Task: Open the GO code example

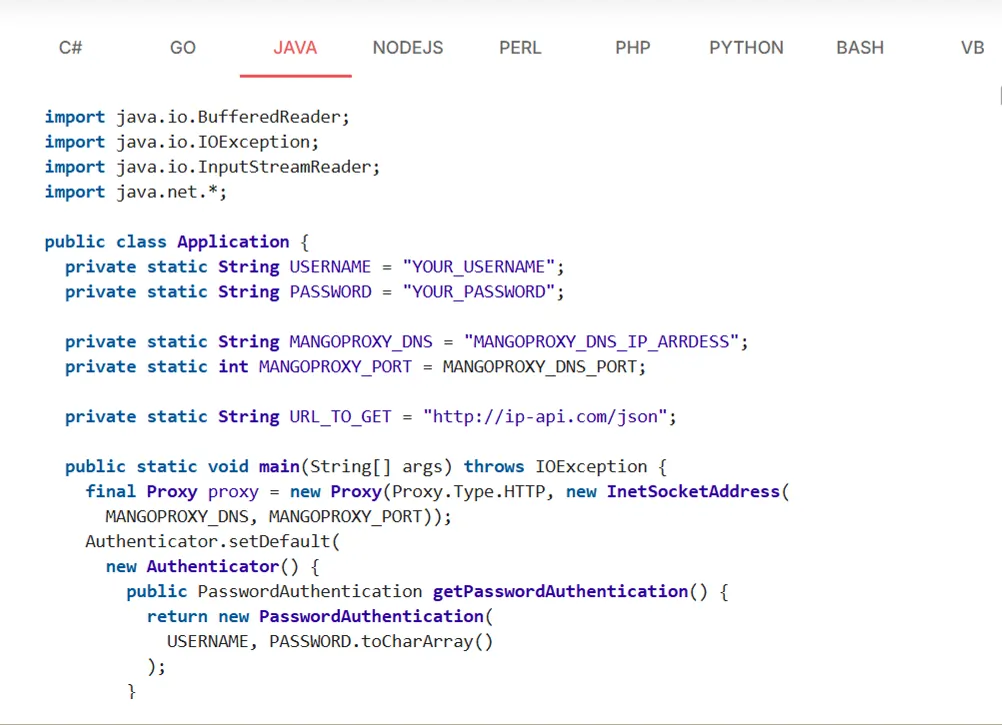Action: [182, 47]
